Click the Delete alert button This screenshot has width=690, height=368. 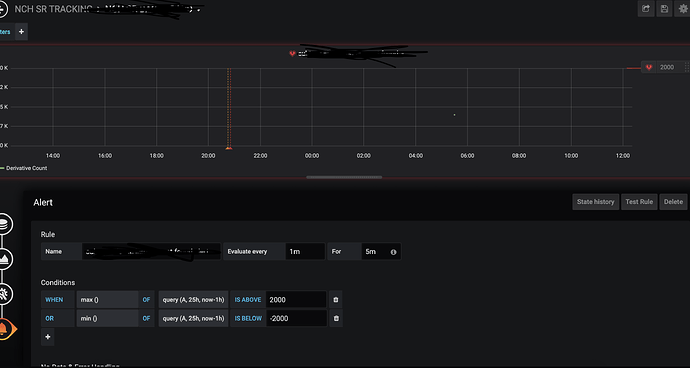tap(673, 202)
